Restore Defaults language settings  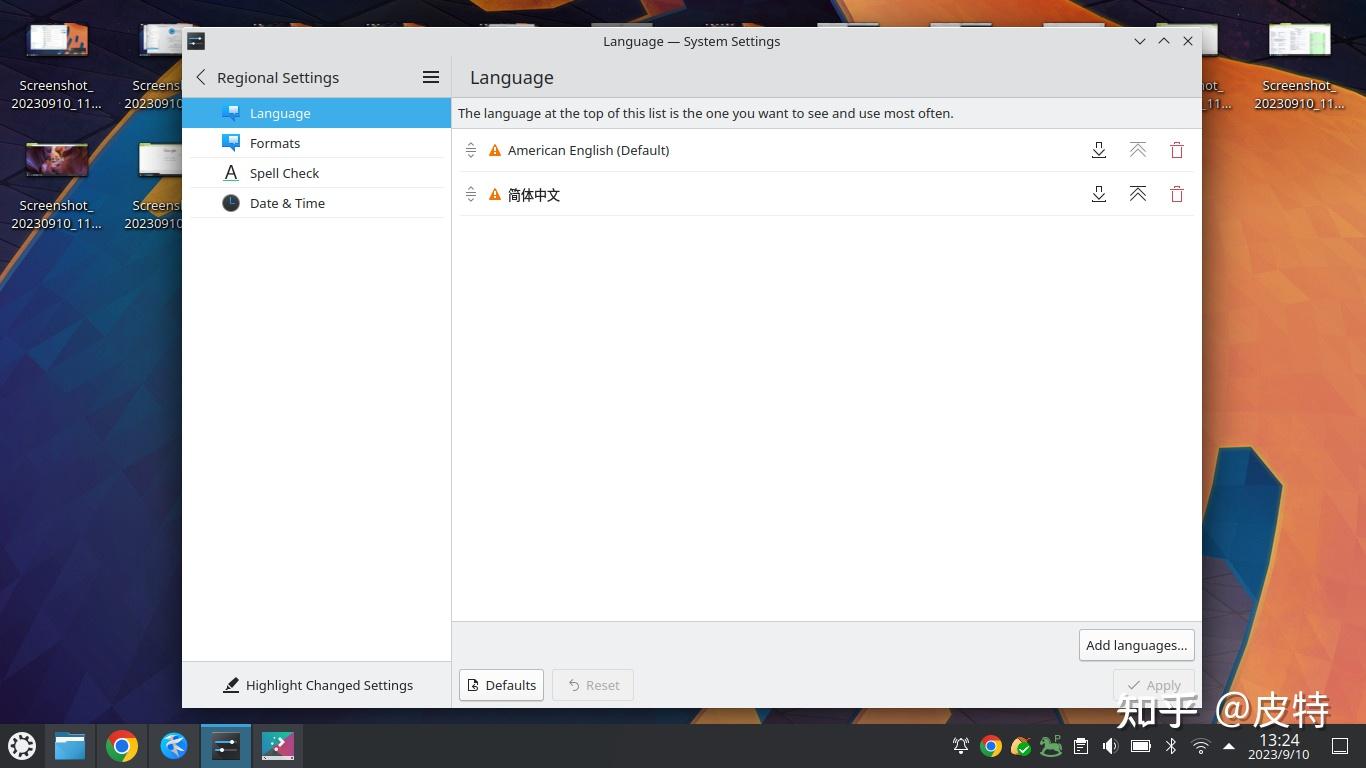coord(501,685)
